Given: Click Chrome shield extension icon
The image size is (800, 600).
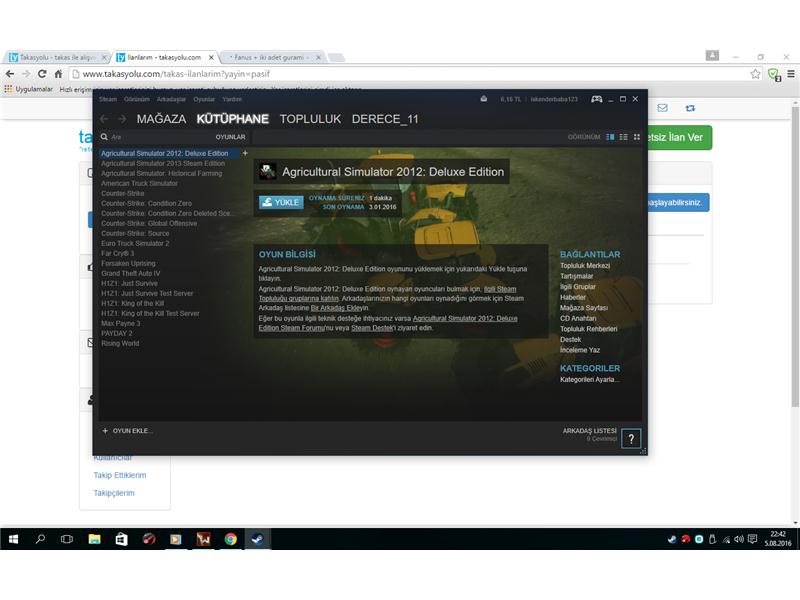Looking at the screenshot, I should point(774,74).
